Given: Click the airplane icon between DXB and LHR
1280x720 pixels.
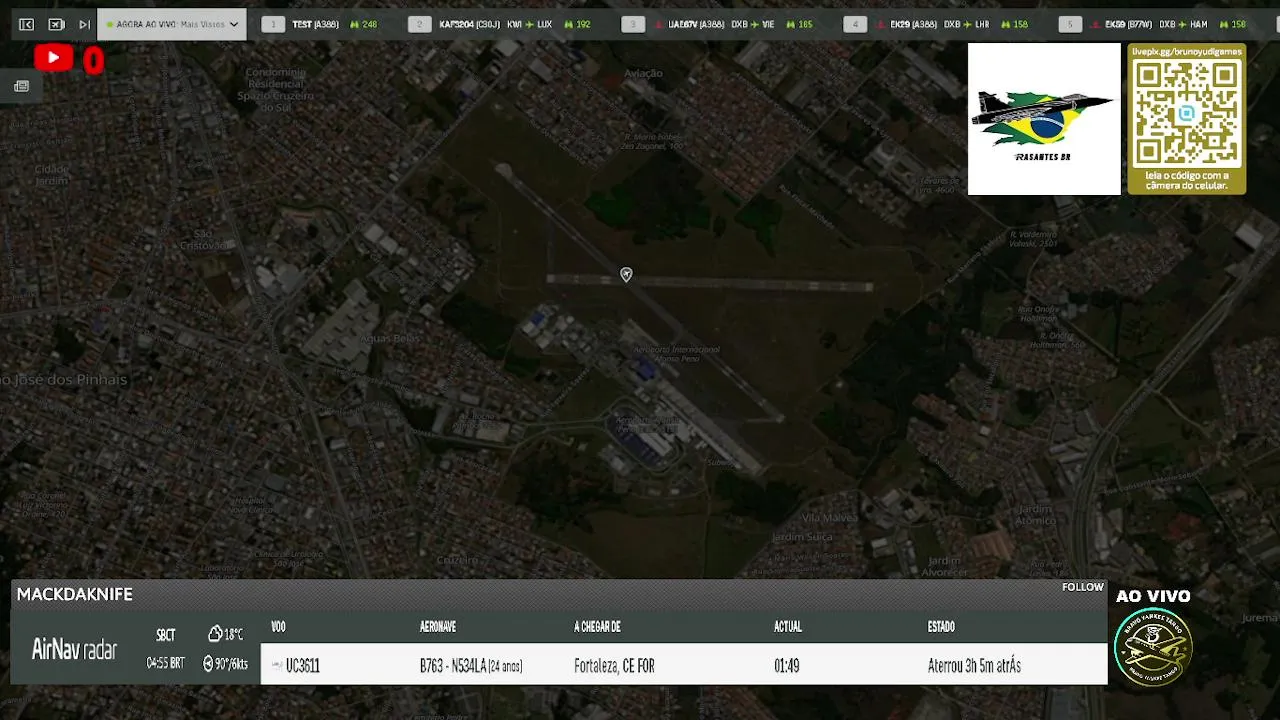Looking at the screenshot, I should 966,24.
